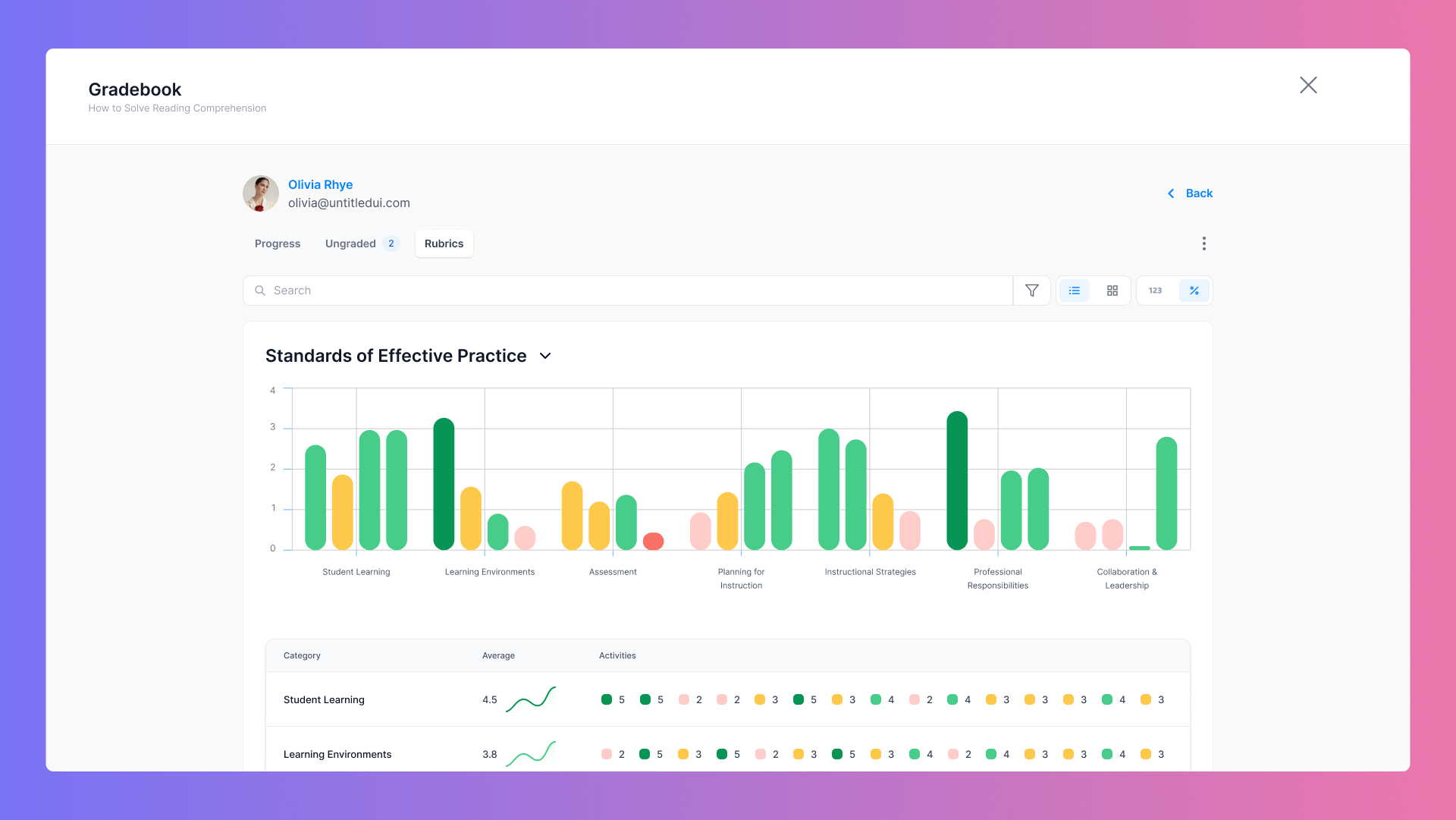The height and width of the screenshot is (820, 1456).
Task: Select pink bar in Instructional Strategies group
Action: click(910, 530)
